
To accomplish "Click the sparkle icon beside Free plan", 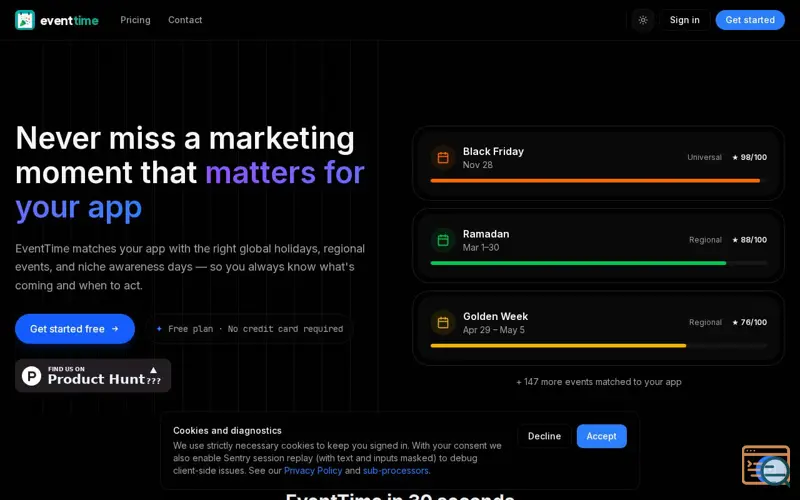I will coord(159,329).
